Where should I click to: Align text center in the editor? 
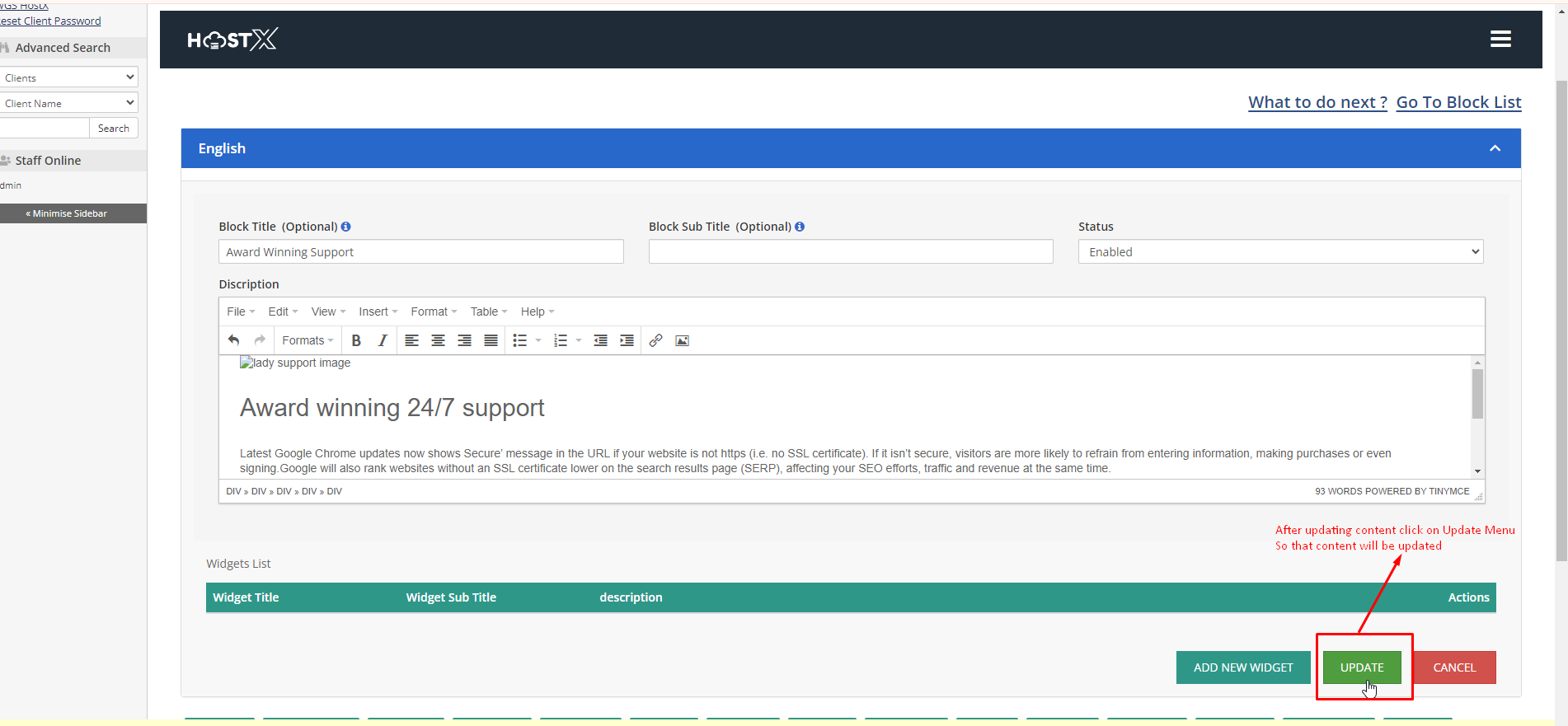(438, 340)
